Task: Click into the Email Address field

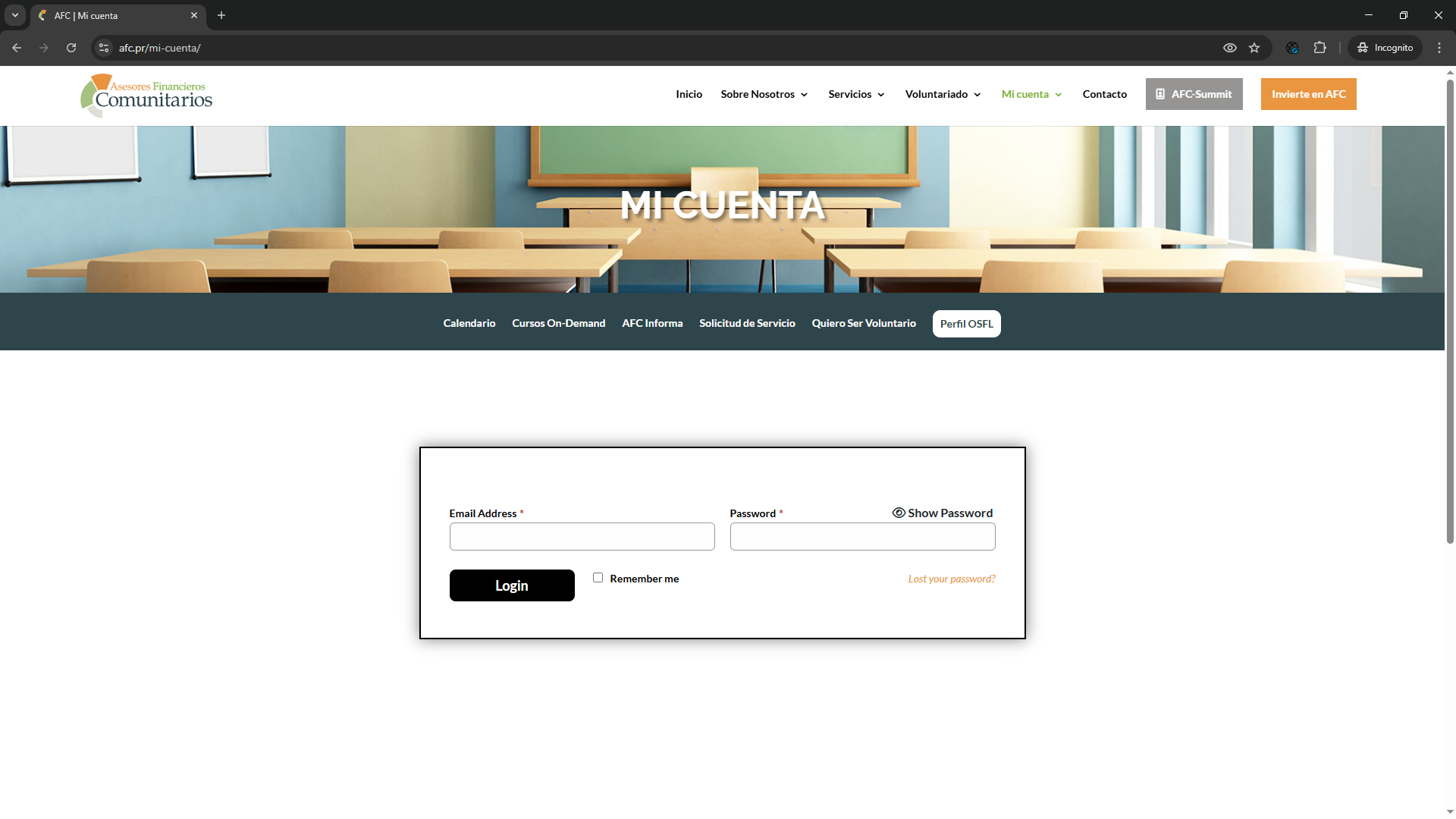Action: [x=582, y=537]
